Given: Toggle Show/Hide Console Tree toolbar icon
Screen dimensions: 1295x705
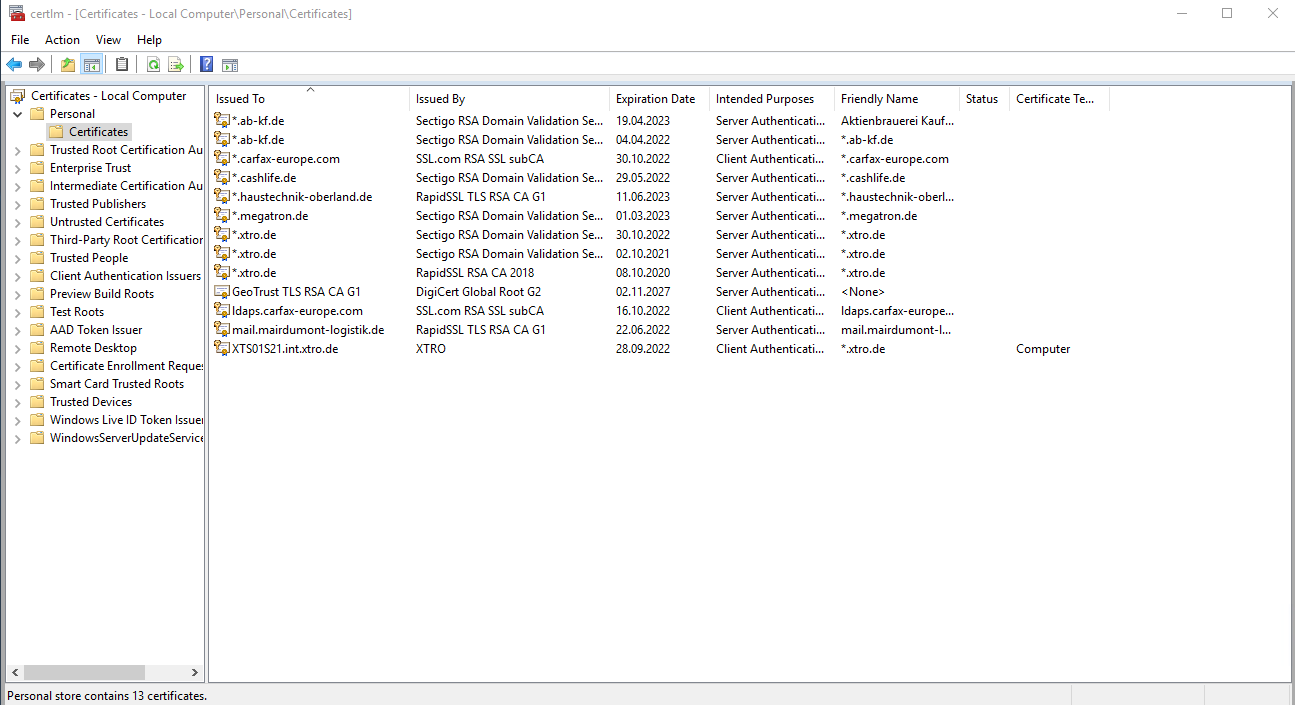Looking at the screenshot, I should click(x=92, y=65).
